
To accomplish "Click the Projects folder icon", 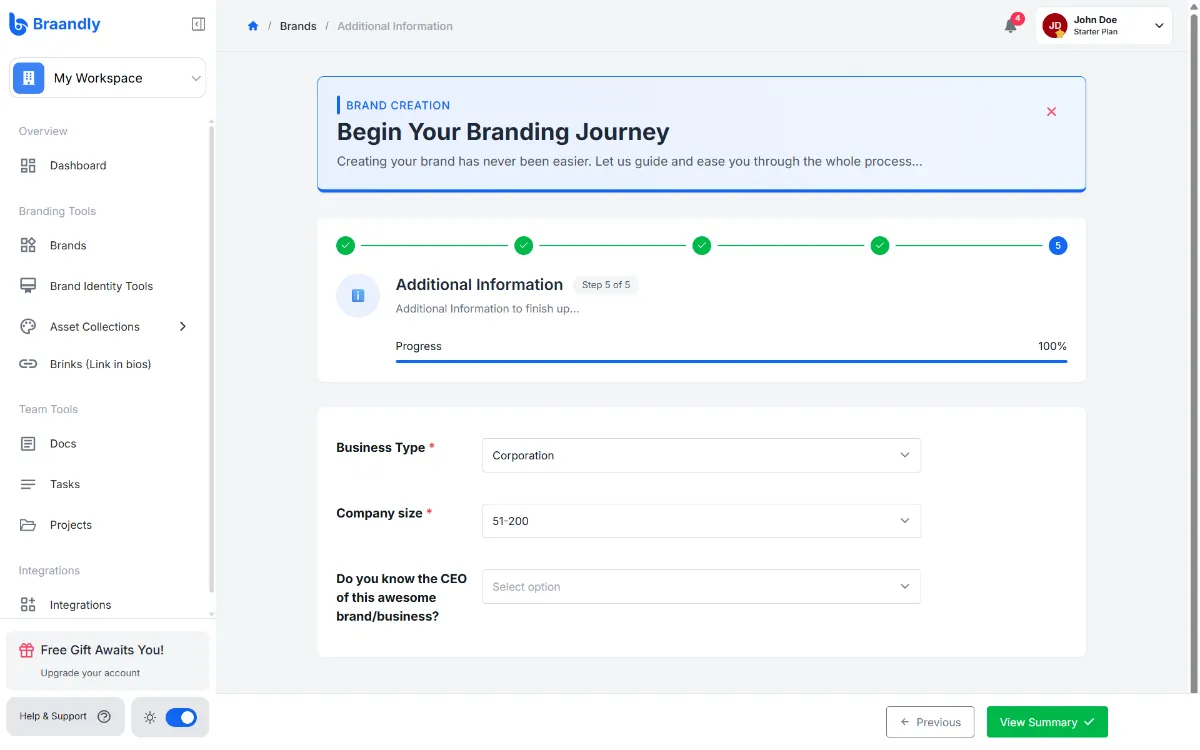I will 28,525.
